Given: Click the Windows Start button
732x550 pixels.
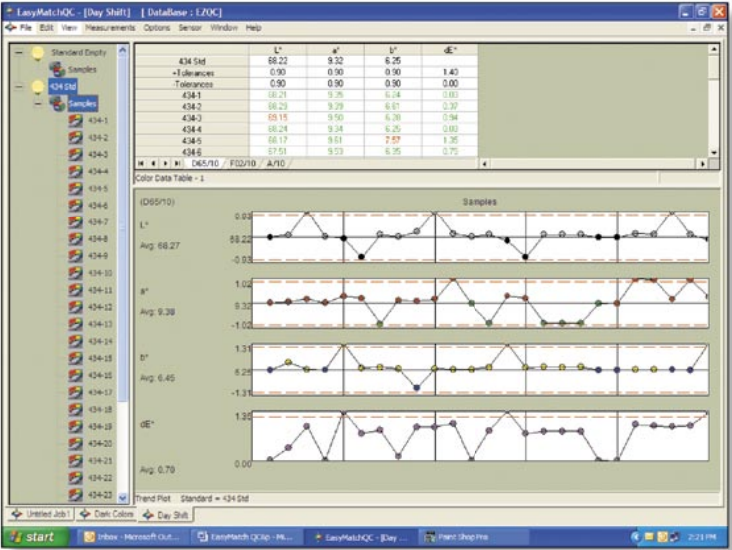Looking at the screenshot, I should 35,538.
